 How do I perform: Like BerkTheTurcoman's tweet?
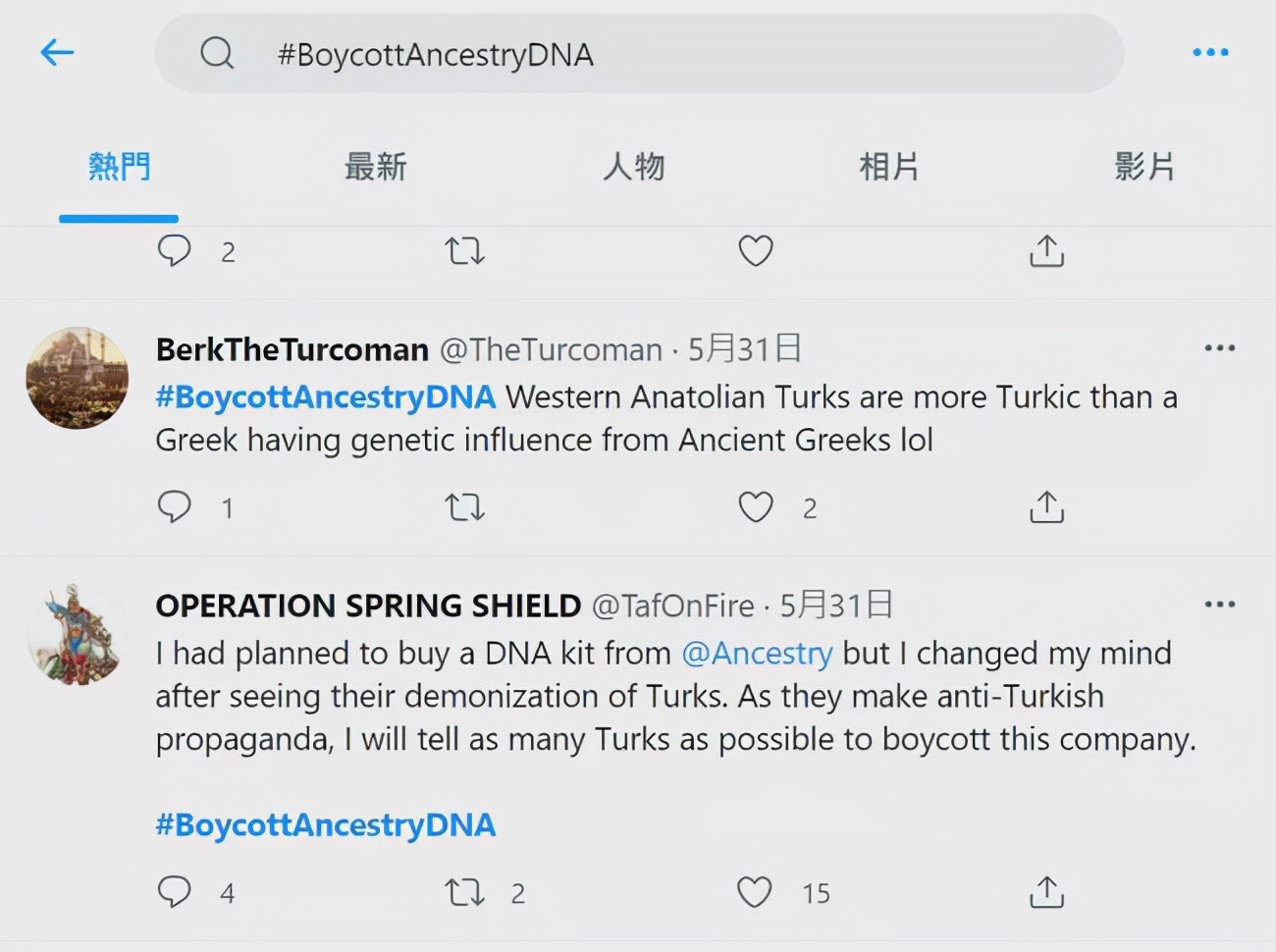[755, 507]
